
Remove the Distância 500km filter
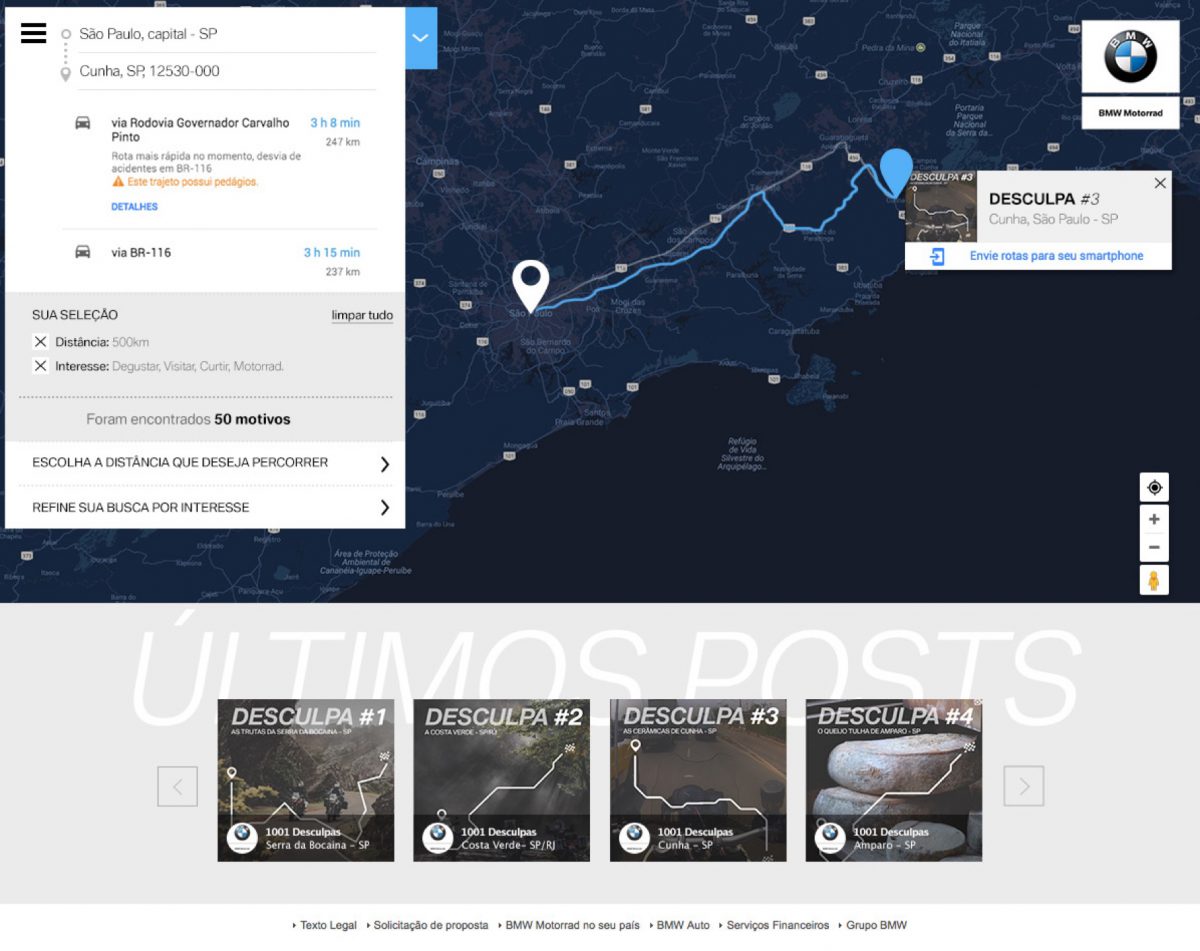[x=40, y=342]
